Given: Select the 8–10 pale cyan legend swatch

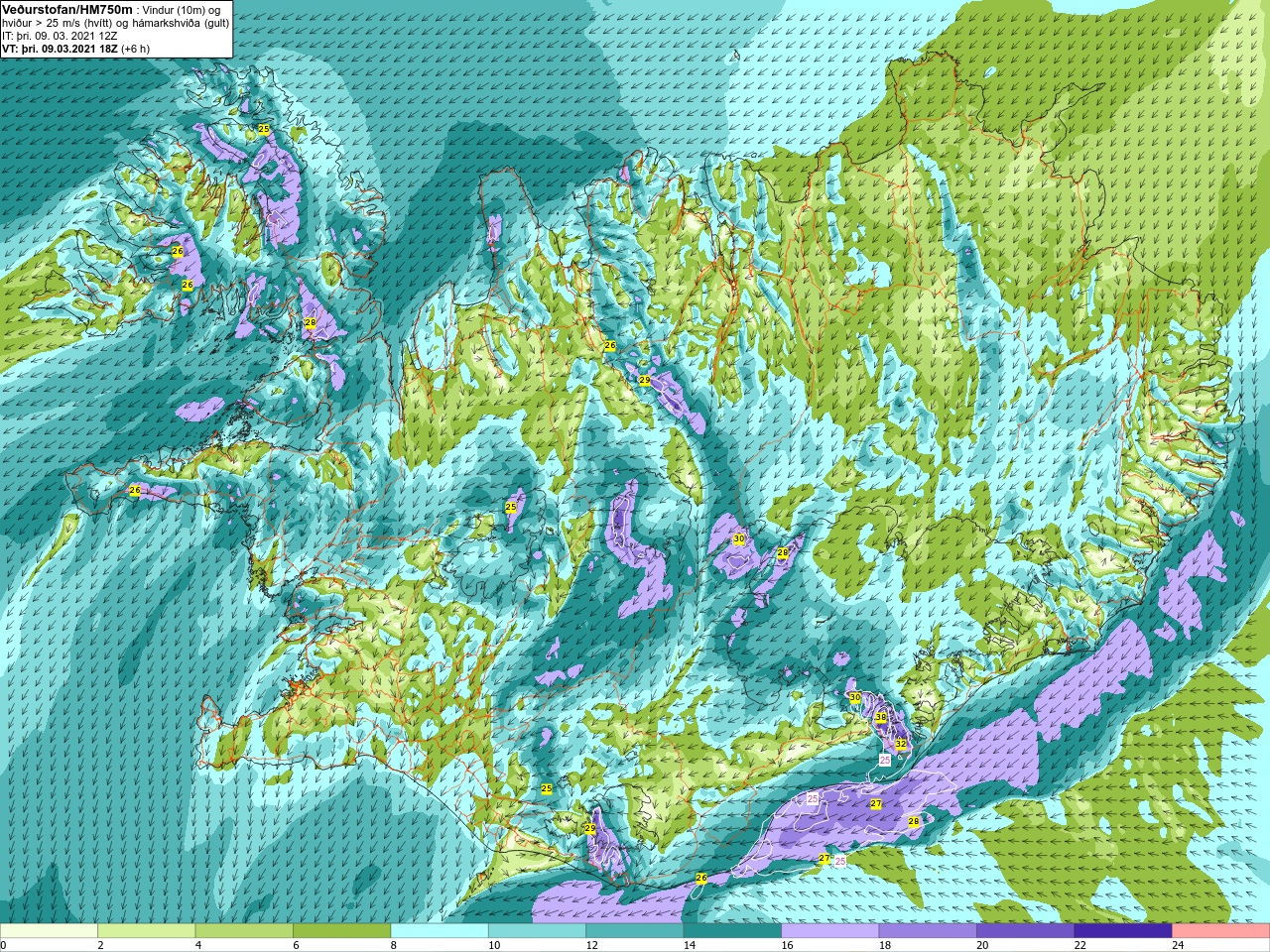Looking at the screenshot, I should 440,931.
